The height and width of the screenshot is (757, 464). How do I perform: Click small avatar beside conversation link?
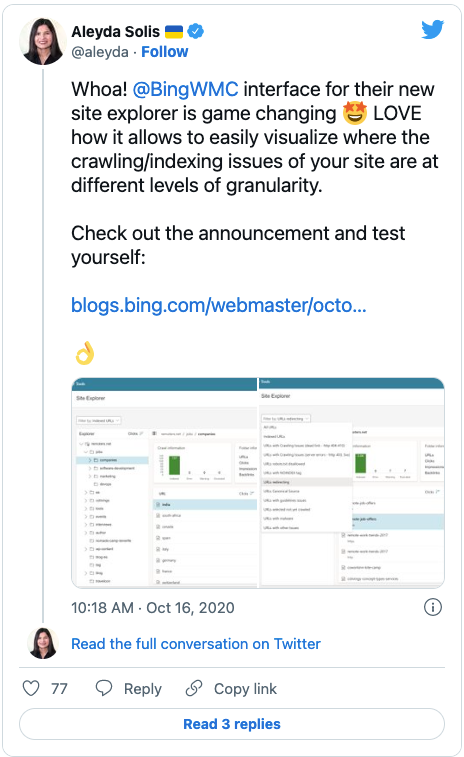tap(43, 643)
